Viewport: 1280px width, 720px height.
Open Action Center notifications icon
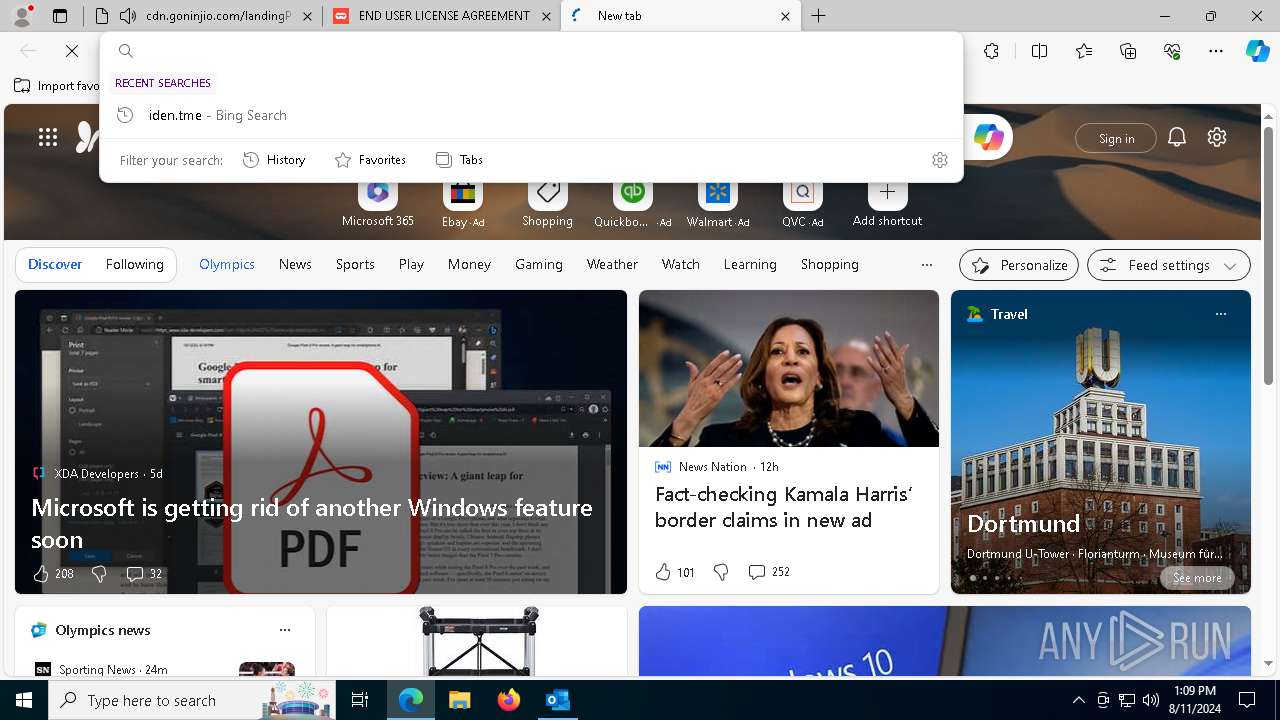pos(1247,700)
